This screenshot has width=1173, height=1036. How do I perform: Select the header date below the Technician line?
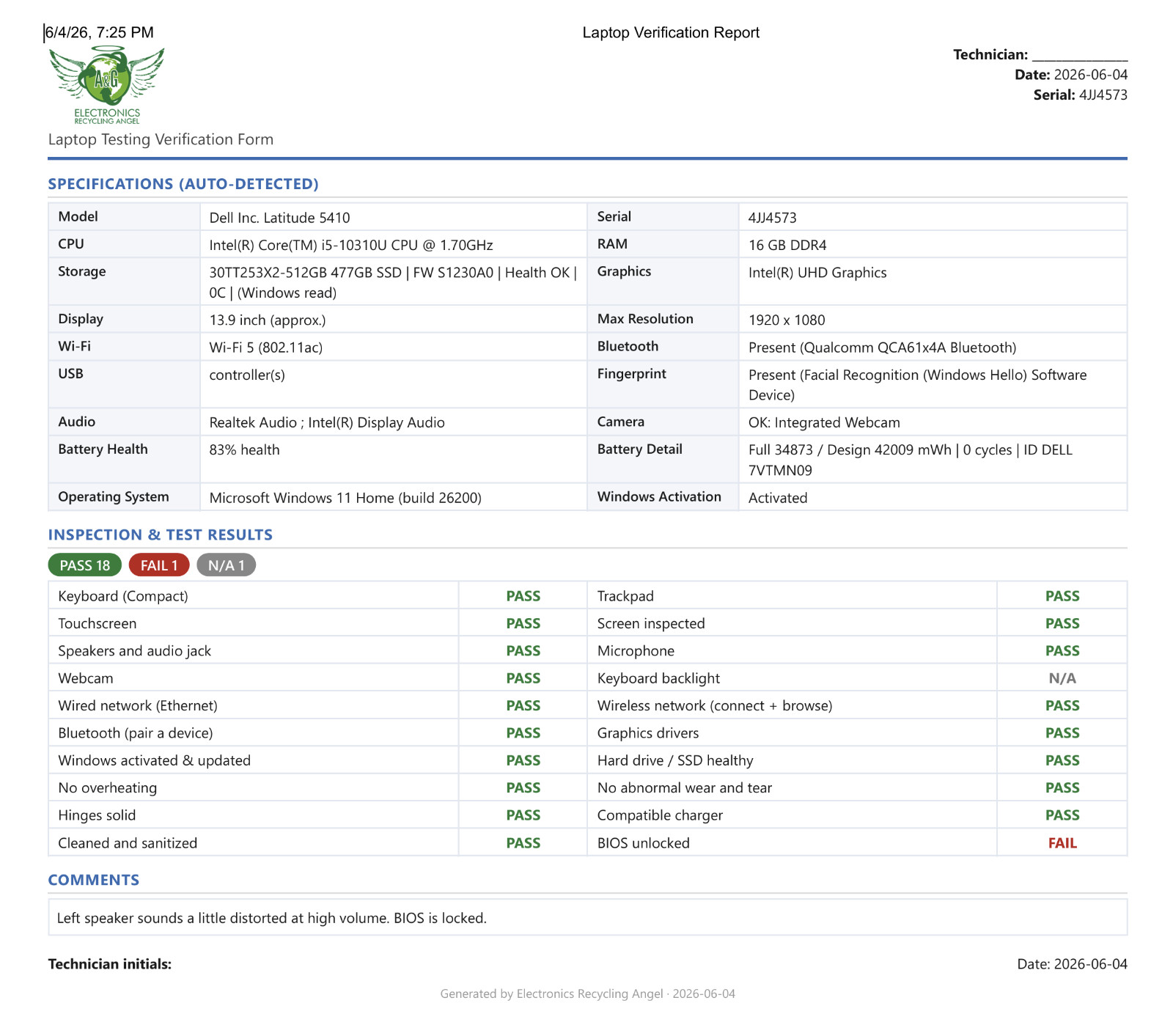1071,75
